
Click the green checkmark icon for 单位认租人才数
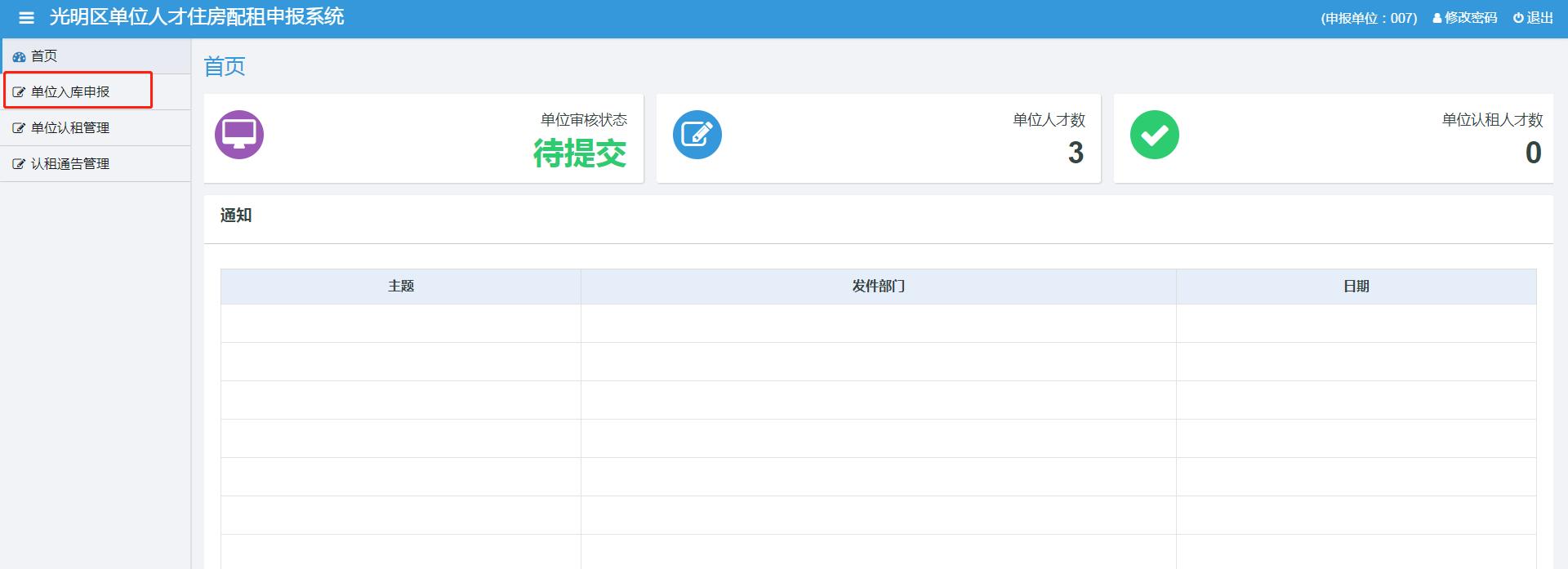click(1155, 135)
